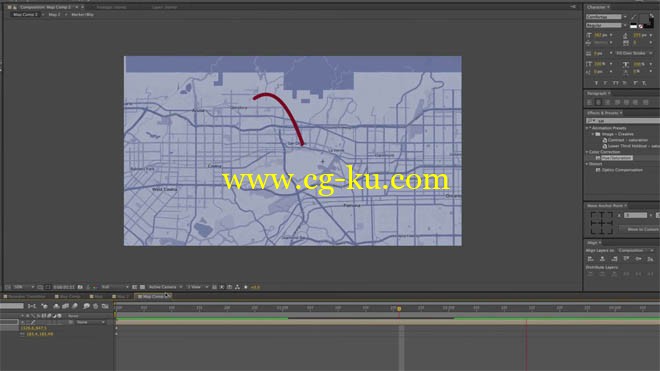The height and width of the screenshot is (371, 660).
Task: Click the Align Bottom icon
Action: coord(650,259)
